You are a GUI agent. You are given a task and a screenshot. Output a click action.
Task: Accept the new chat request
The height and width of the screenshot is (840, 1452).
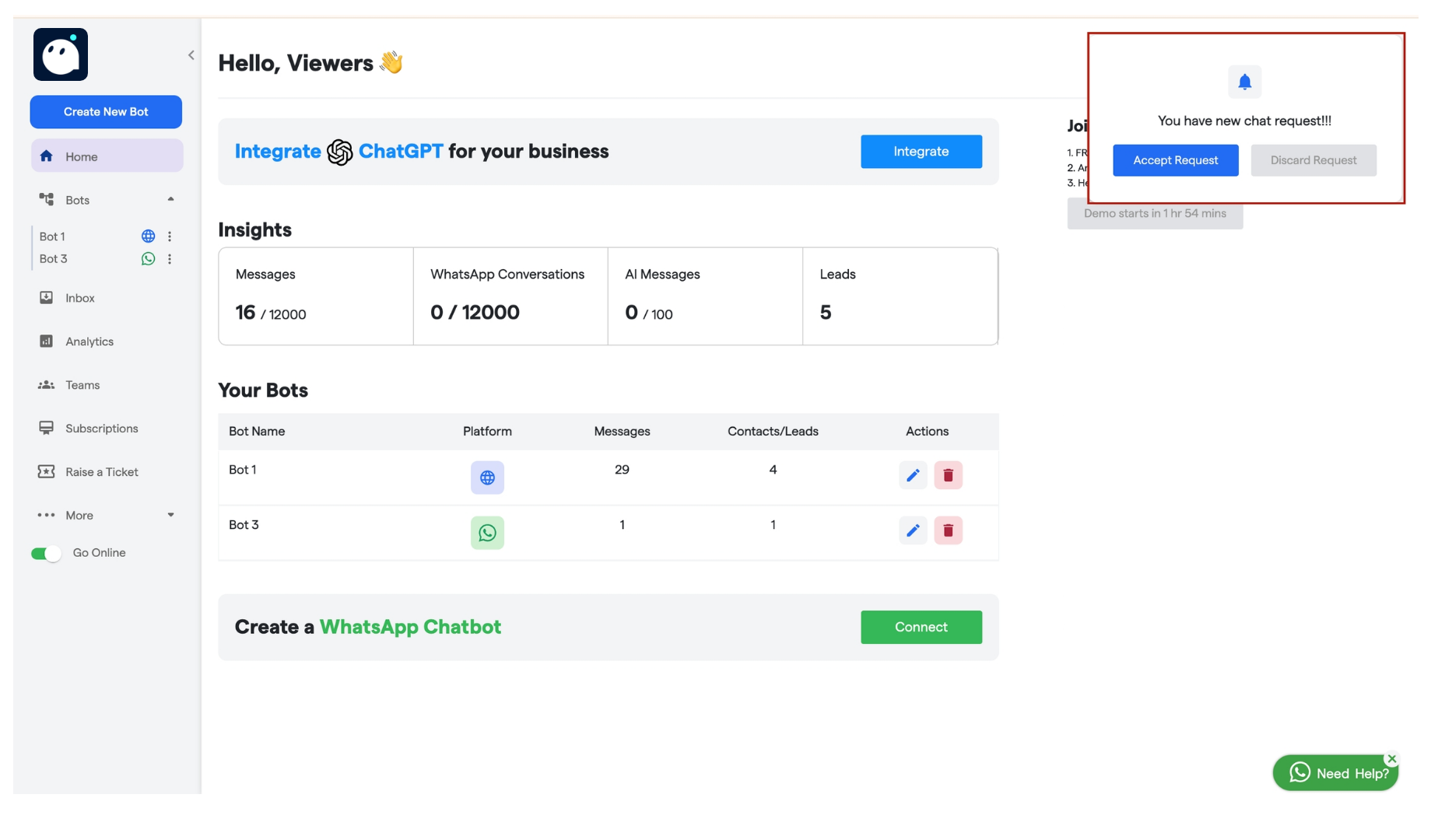pos(1175,160)
